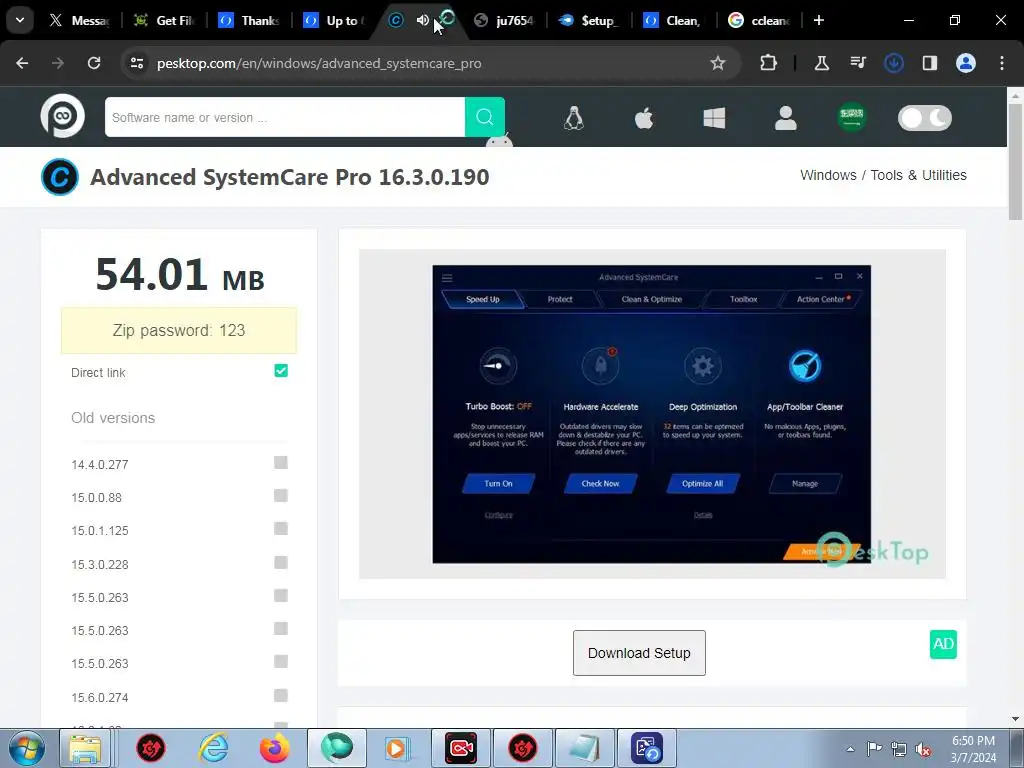Open the browser extensions puzzle icon
This screenshot has height=768, width=1024.
click(769, 63)
